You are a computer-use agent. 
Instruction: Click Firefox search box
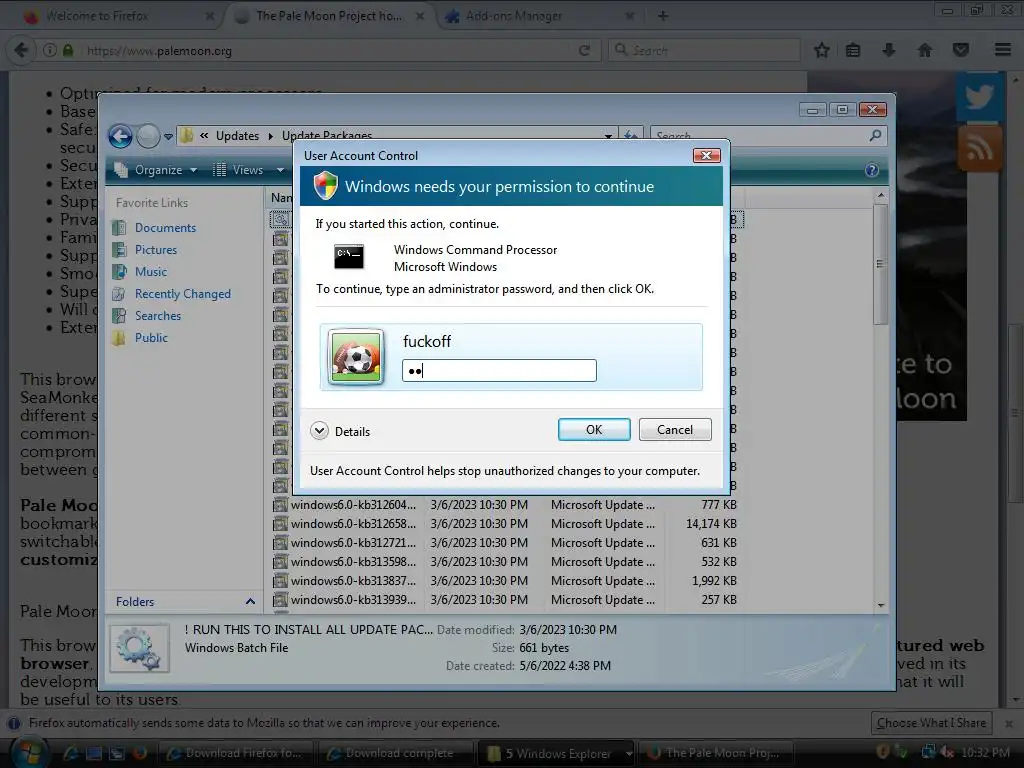[x=705, y=50]
